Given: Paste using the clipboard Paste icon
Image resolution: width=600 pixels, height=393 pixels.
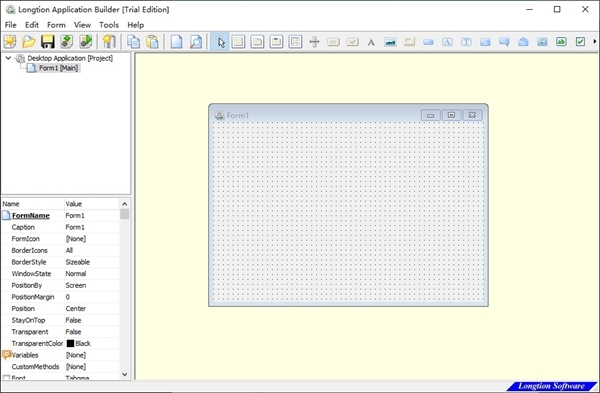Looking at the screenshot, I should (x=152, y=41).
